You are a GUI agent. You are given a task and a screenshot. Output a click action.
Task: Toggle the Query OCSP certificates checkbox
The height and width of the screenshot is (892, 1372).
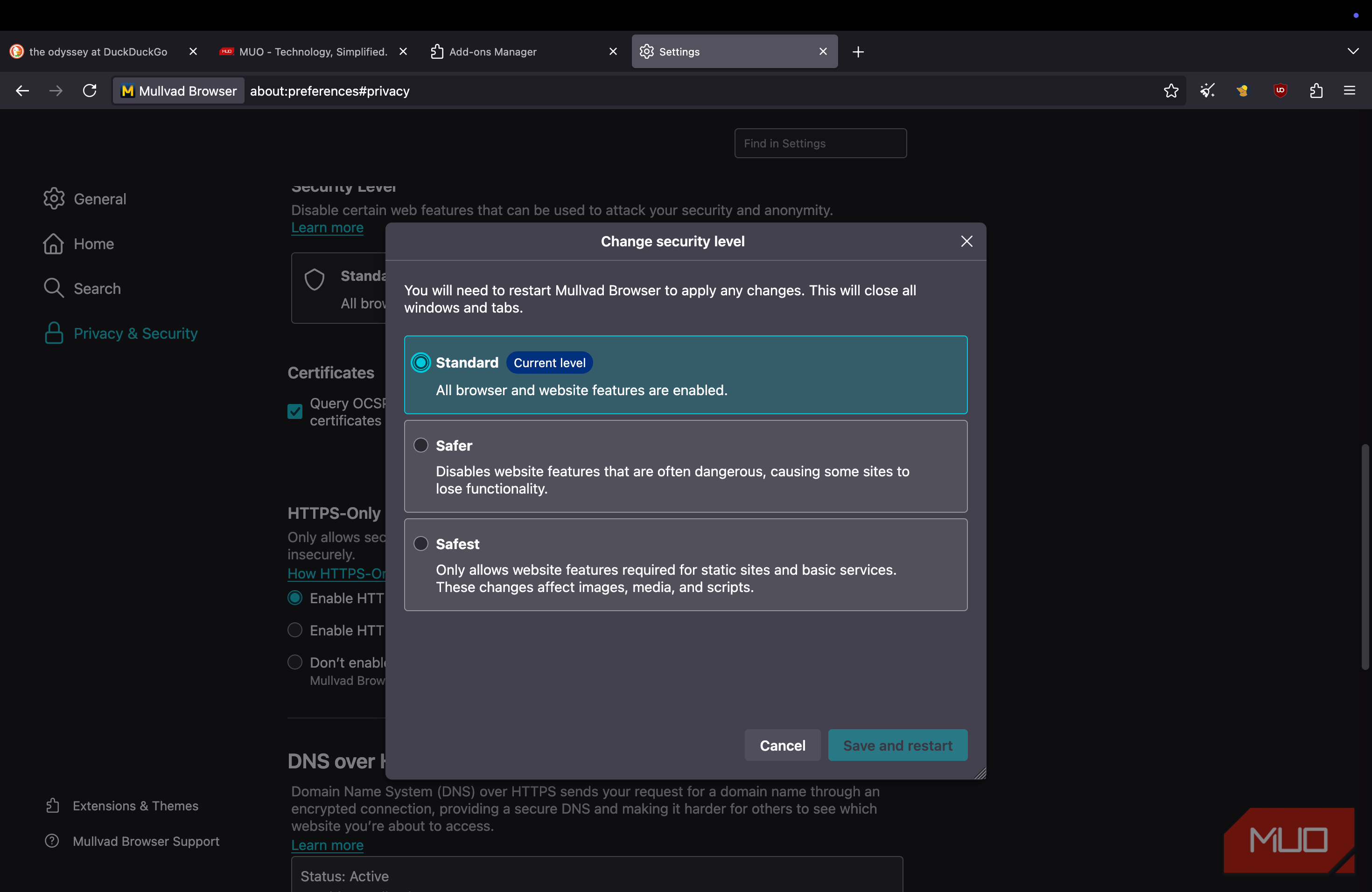click(294, 411)
